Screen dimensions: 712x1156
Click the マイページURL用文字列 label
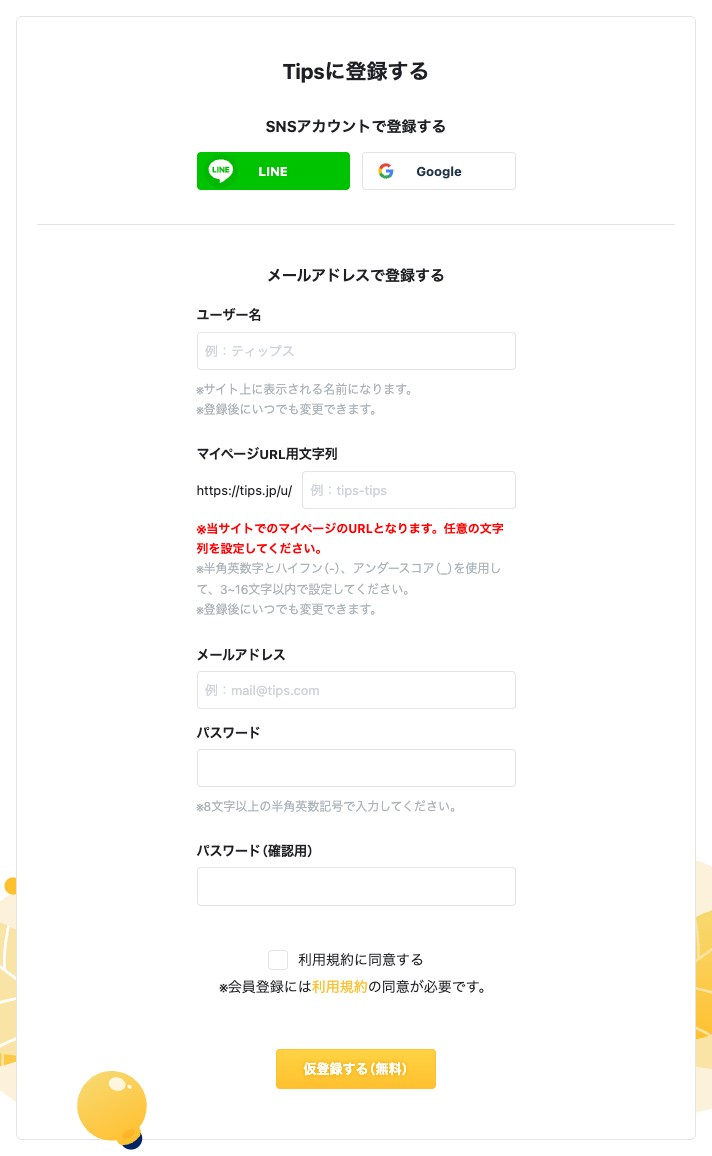coord(267,454)
